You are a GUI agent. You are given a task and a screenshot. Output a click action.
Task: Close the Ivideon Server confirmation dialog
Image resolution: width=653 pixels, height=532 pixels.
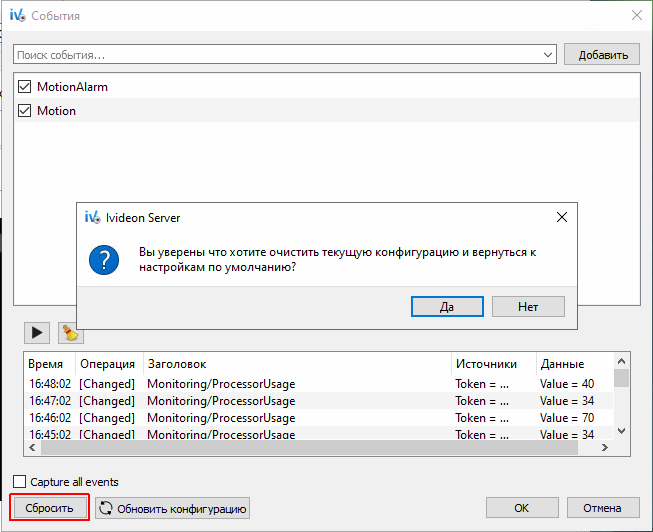point(562,217)
